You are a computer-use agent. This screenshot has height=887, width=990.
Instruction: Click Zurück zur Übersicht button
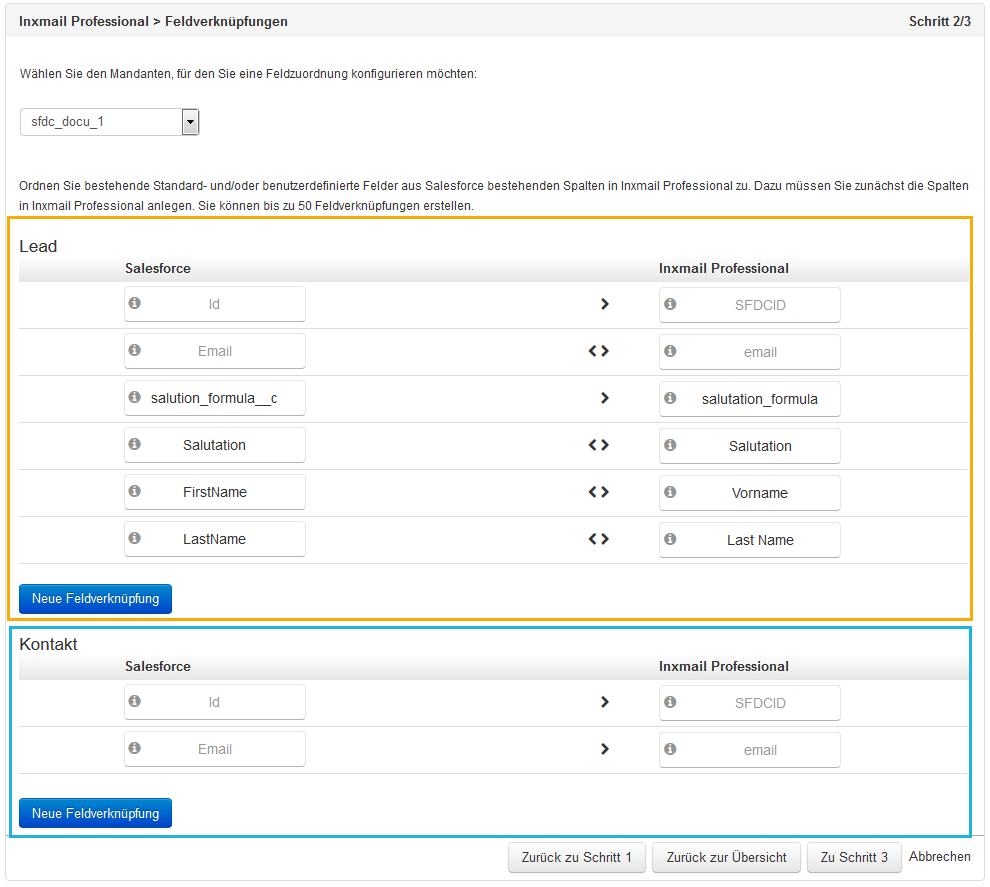726,857
